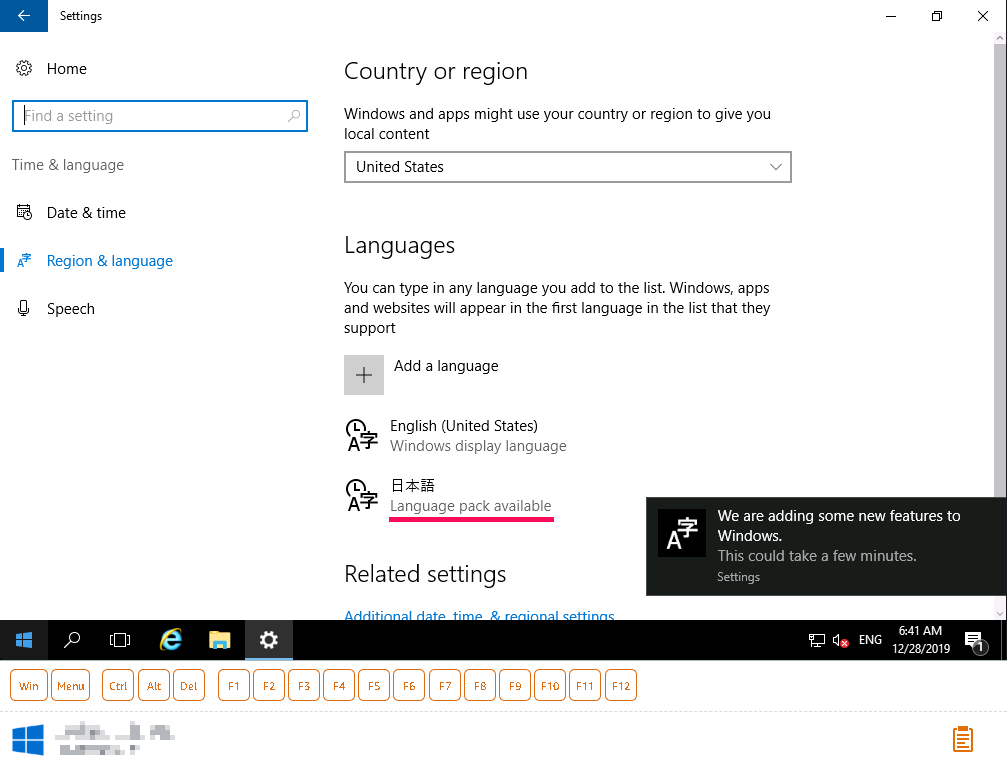Click the F2 virtual key button
Image resolution: width=1007 pixels, height=768 pixels.
tap(269, 686)
